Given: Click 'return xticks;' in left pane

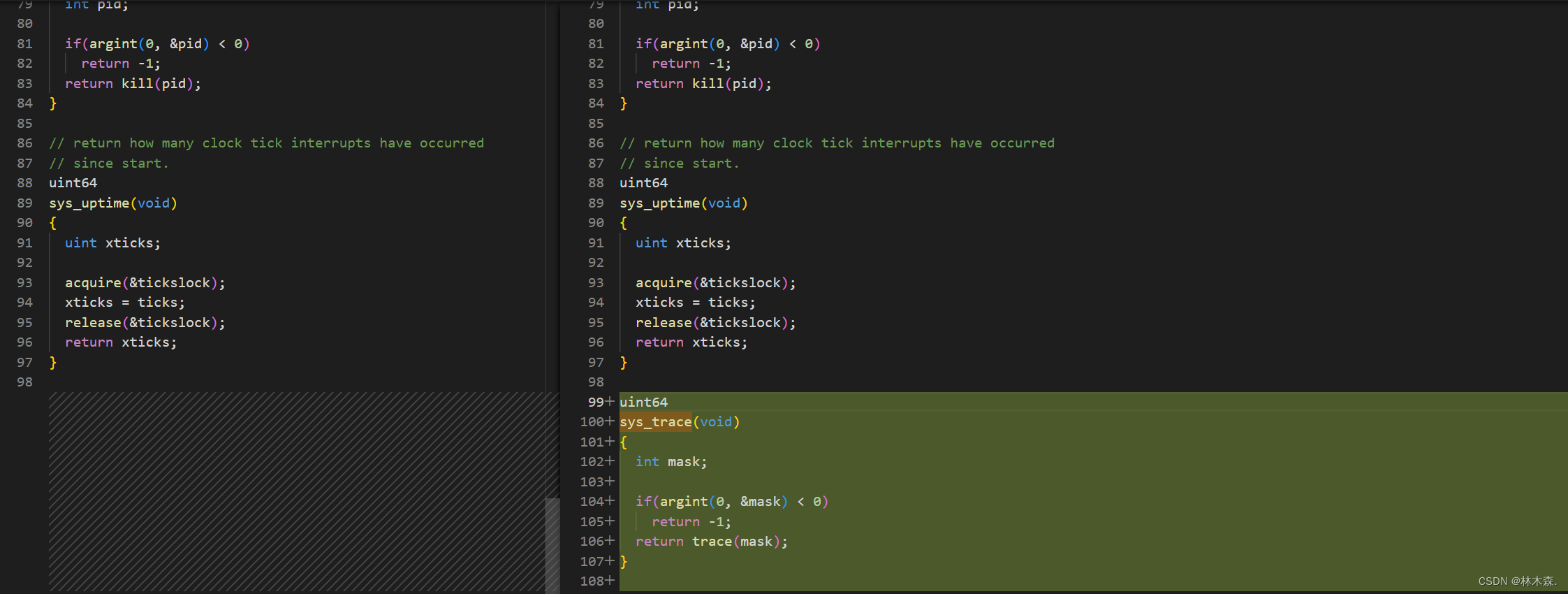Looking at the screenshot, I should pyautogui.click(x=121, y=342).
